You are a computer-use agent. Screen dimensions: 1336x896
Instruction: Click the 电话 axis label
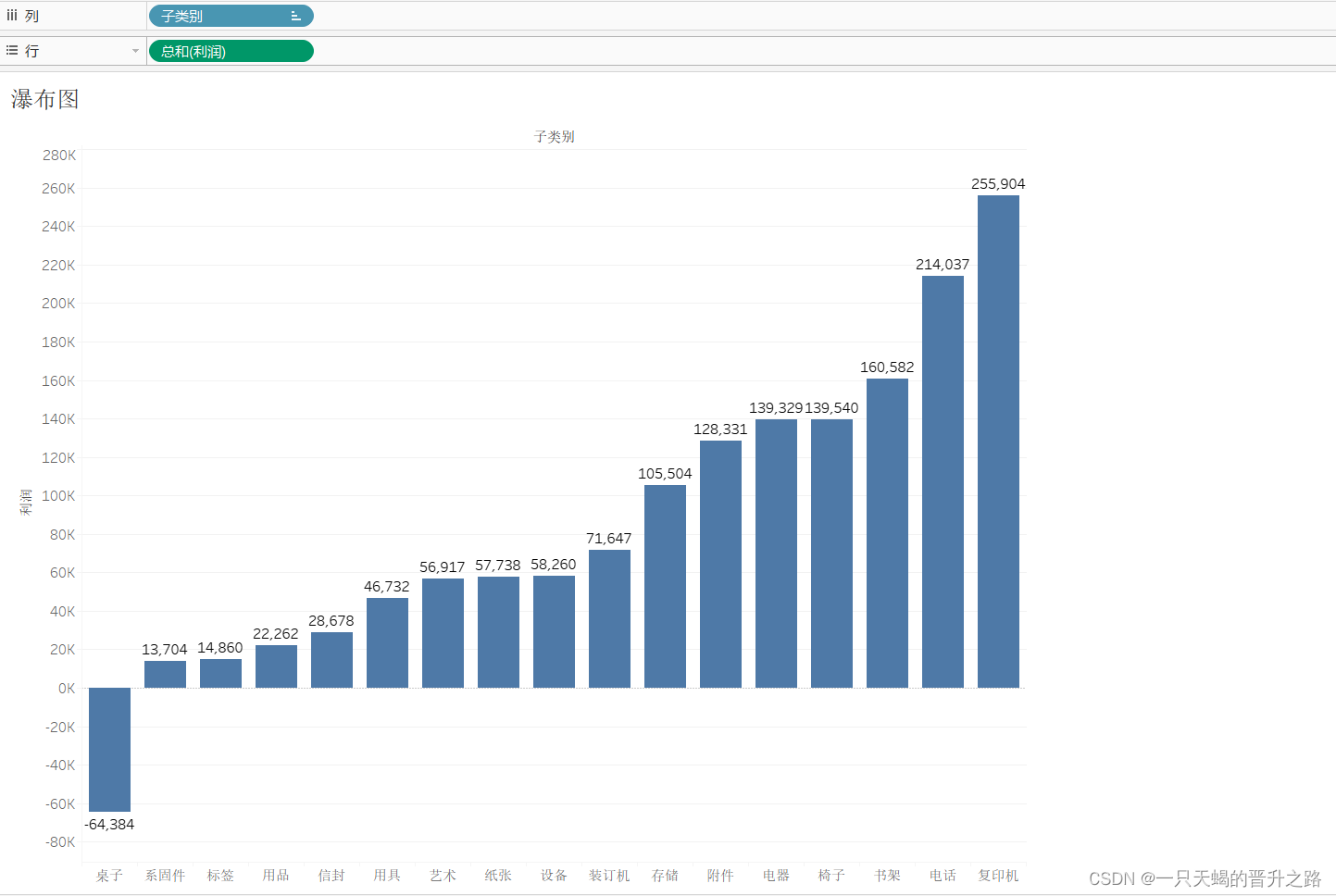click(x=943, y=875)
